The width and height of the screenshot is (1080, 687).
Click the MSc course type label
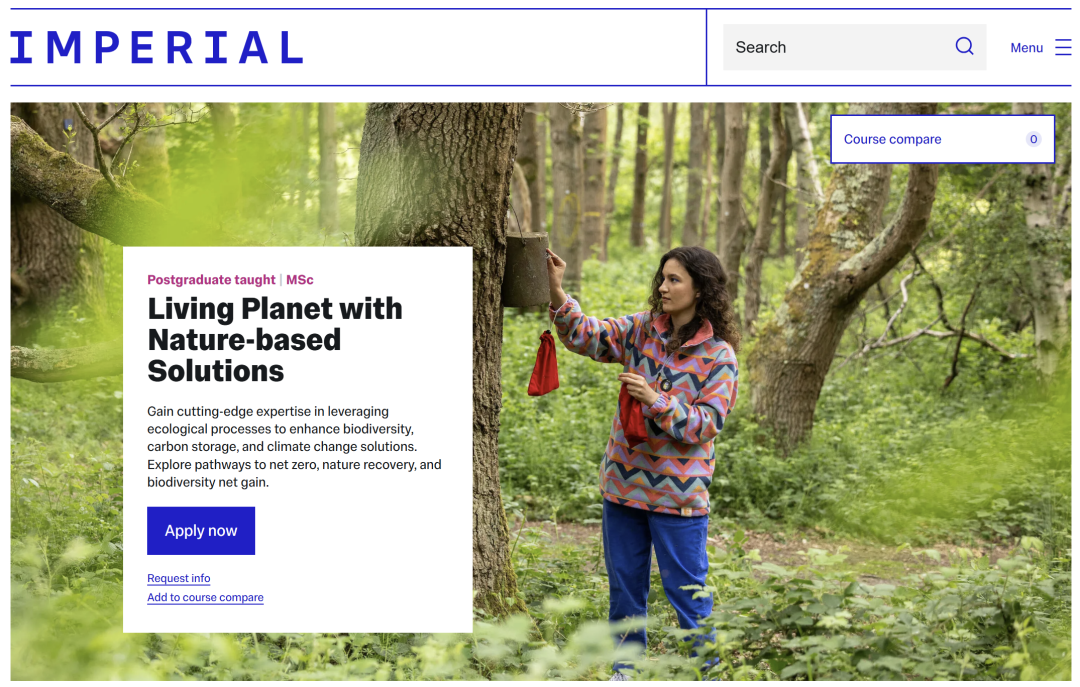[x=300, y=280]
